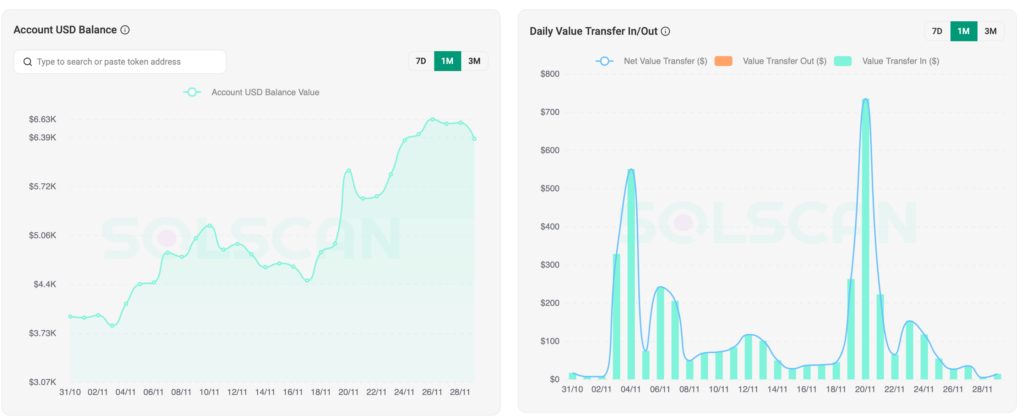Set transfer chart to 7D range
The image size is (1024, 417).
coord(937,31)
